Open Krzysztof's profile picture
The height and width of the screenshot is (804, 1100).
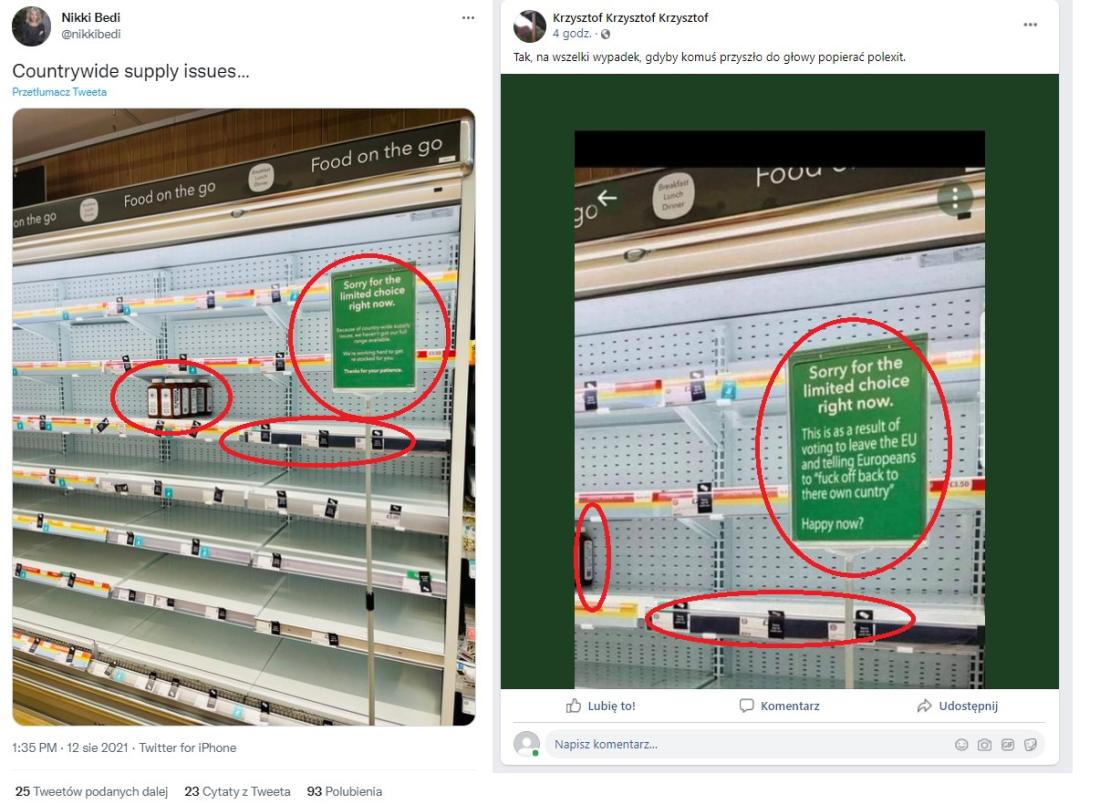pos(530,26)
